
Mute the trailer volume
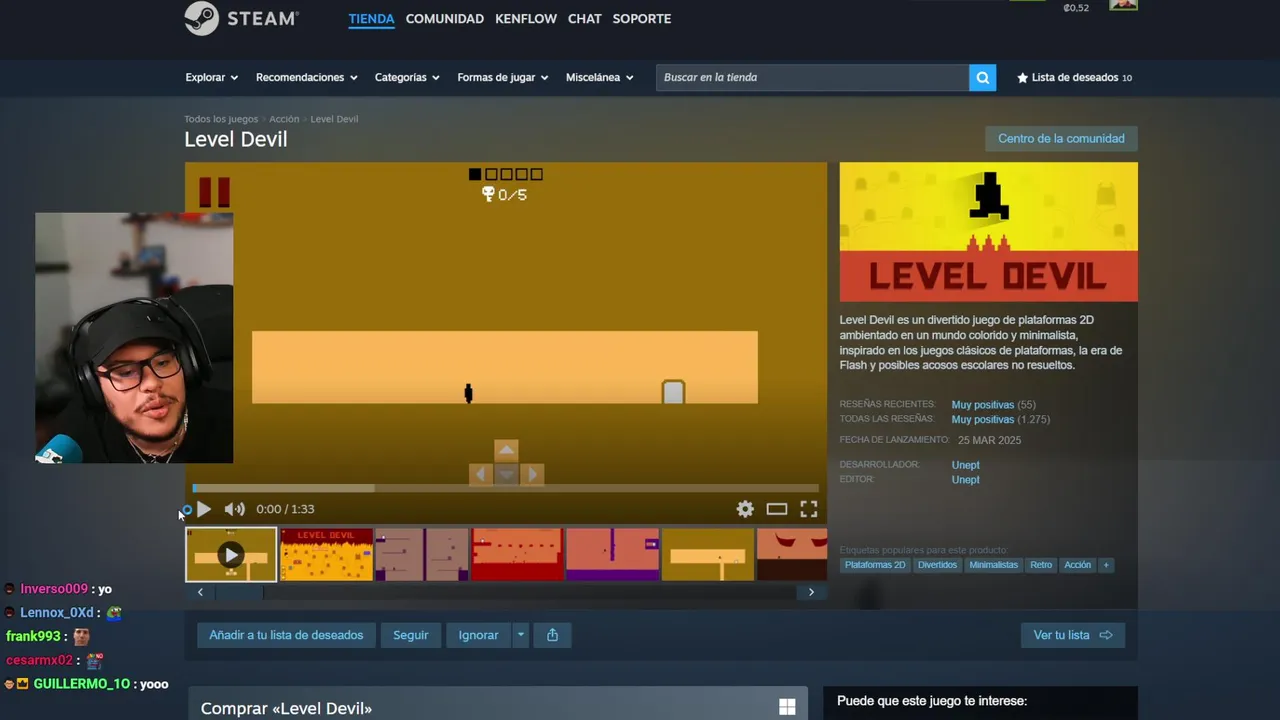234,509
